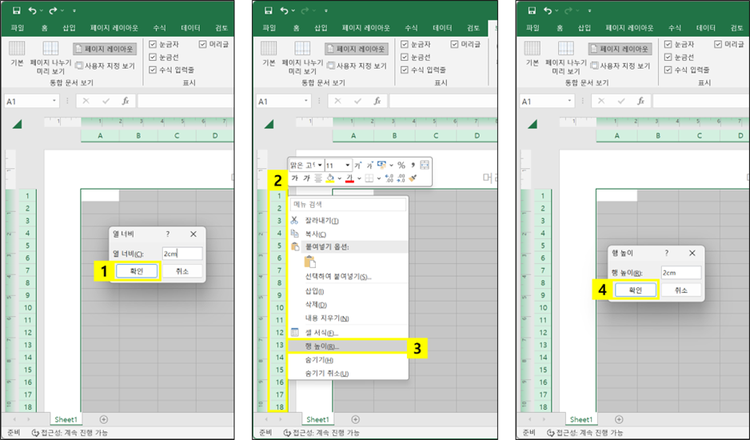Click the ? help icon in the 열 너비 dialog
750x440 pixels.
pos(167,234)
